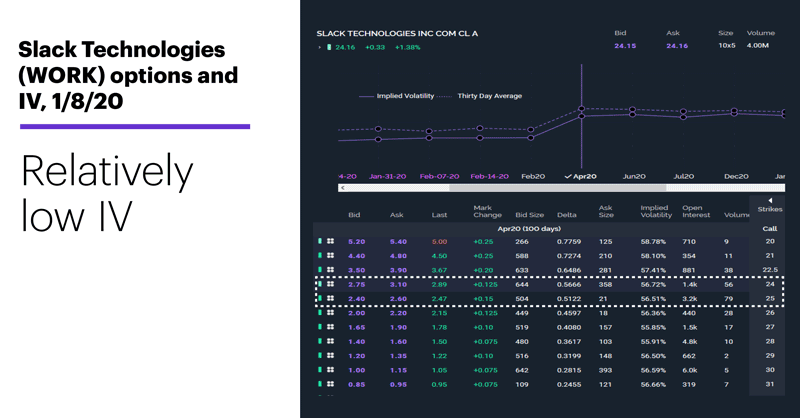Sort by the Mark Change column header

pos(487,211)
